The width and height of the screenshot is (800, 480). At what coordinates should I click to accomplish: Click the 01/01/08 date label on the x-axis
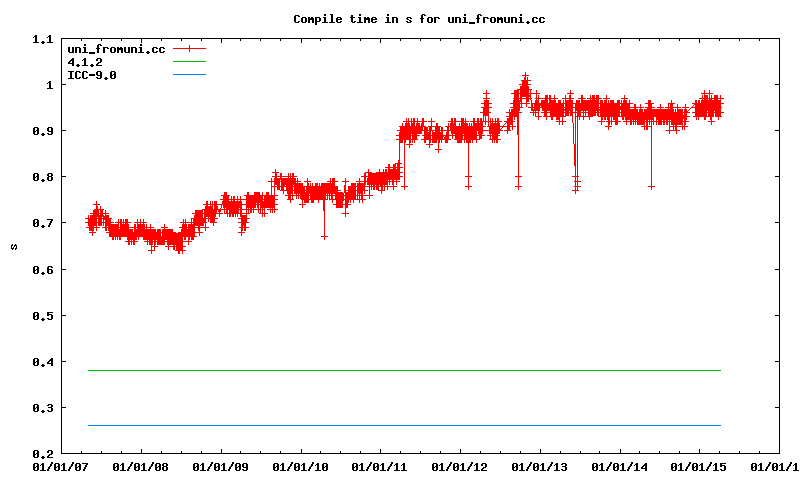(140, 466)
